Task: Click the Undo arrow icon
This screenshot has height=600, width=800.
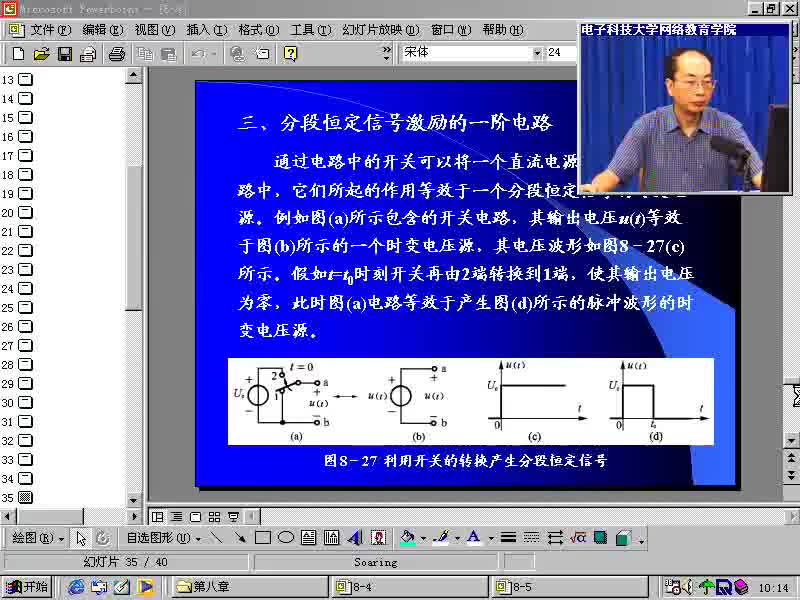Action: point(198,54)
